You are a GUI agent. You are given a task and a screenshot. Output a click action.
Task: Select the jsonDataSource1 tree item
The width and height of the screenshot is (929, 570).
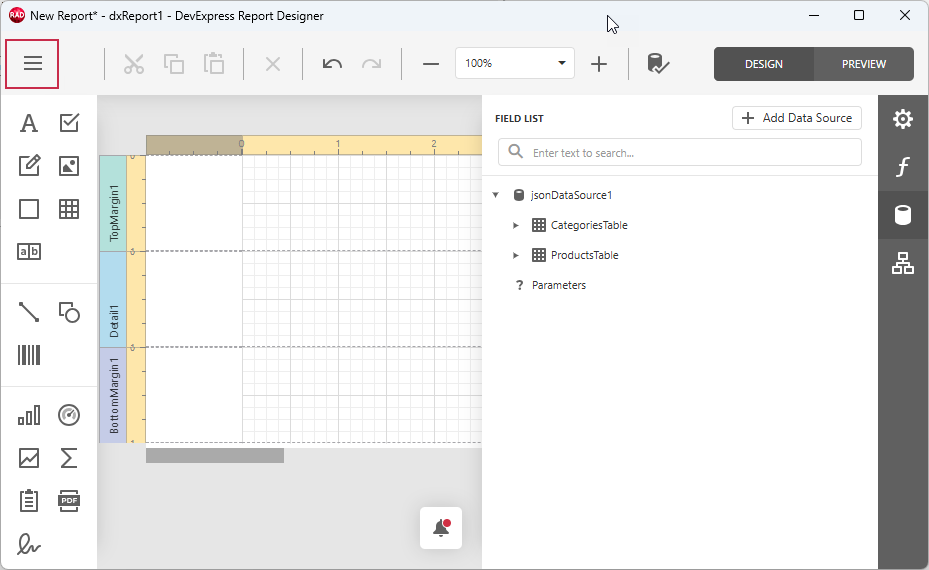571,195
